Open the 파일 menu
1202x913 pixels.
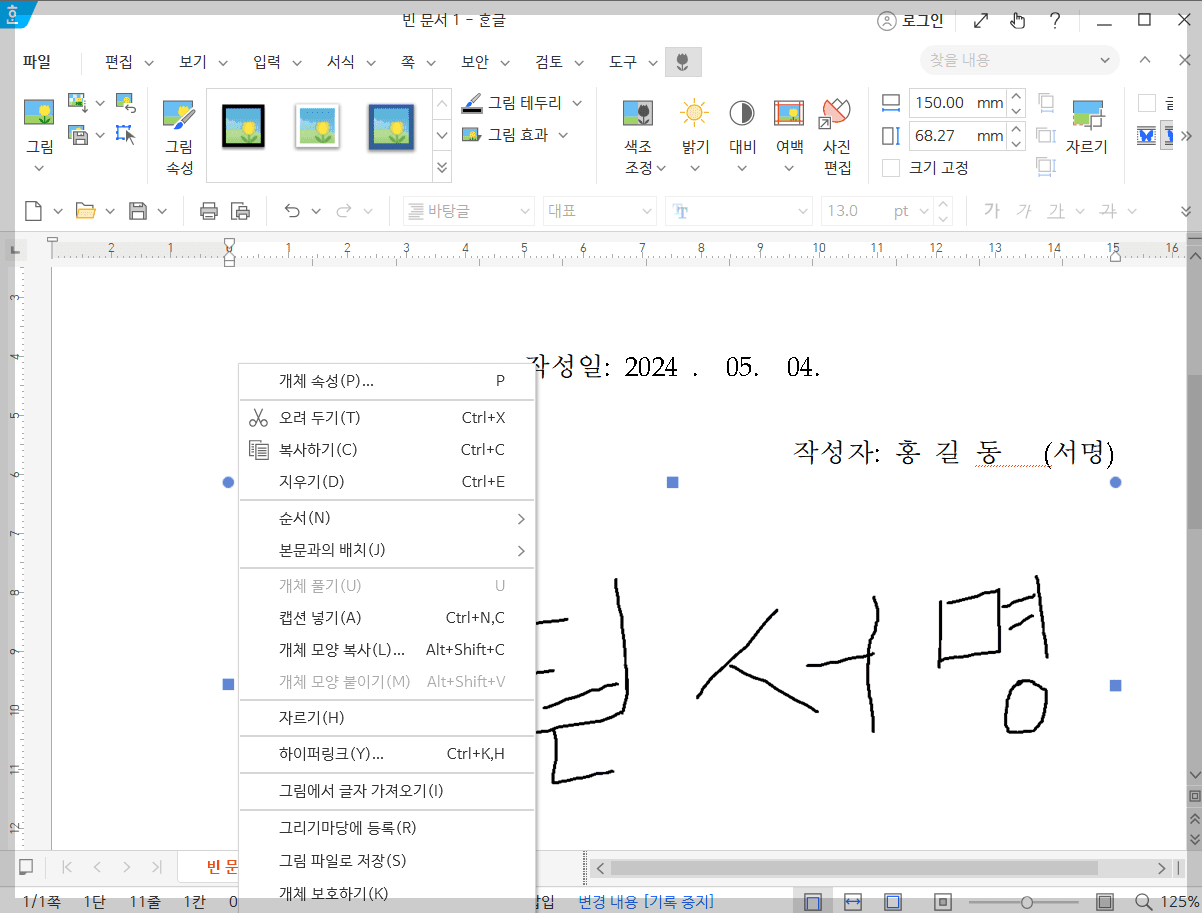point(37,61)
